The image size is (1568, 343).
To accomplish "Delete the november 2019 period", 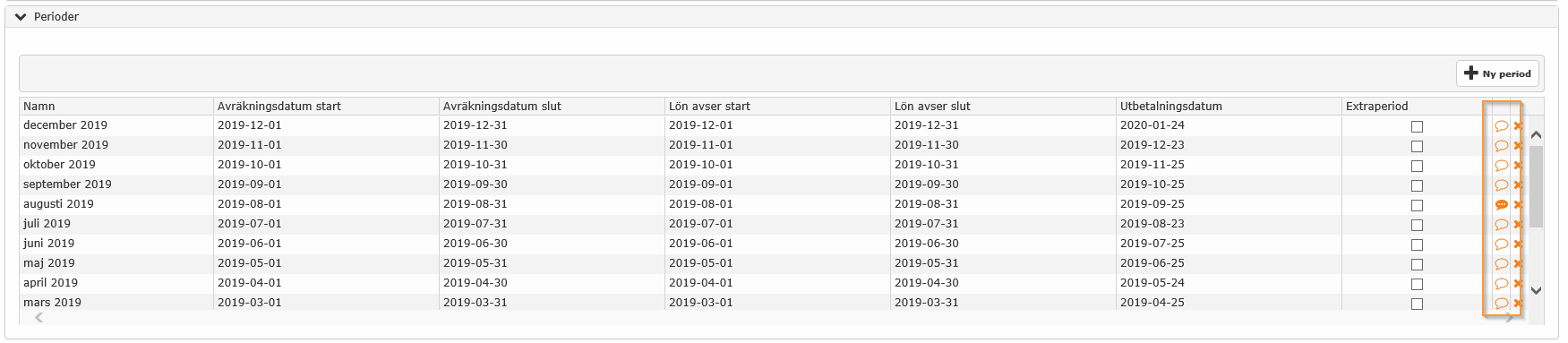I will (1518, 146).
